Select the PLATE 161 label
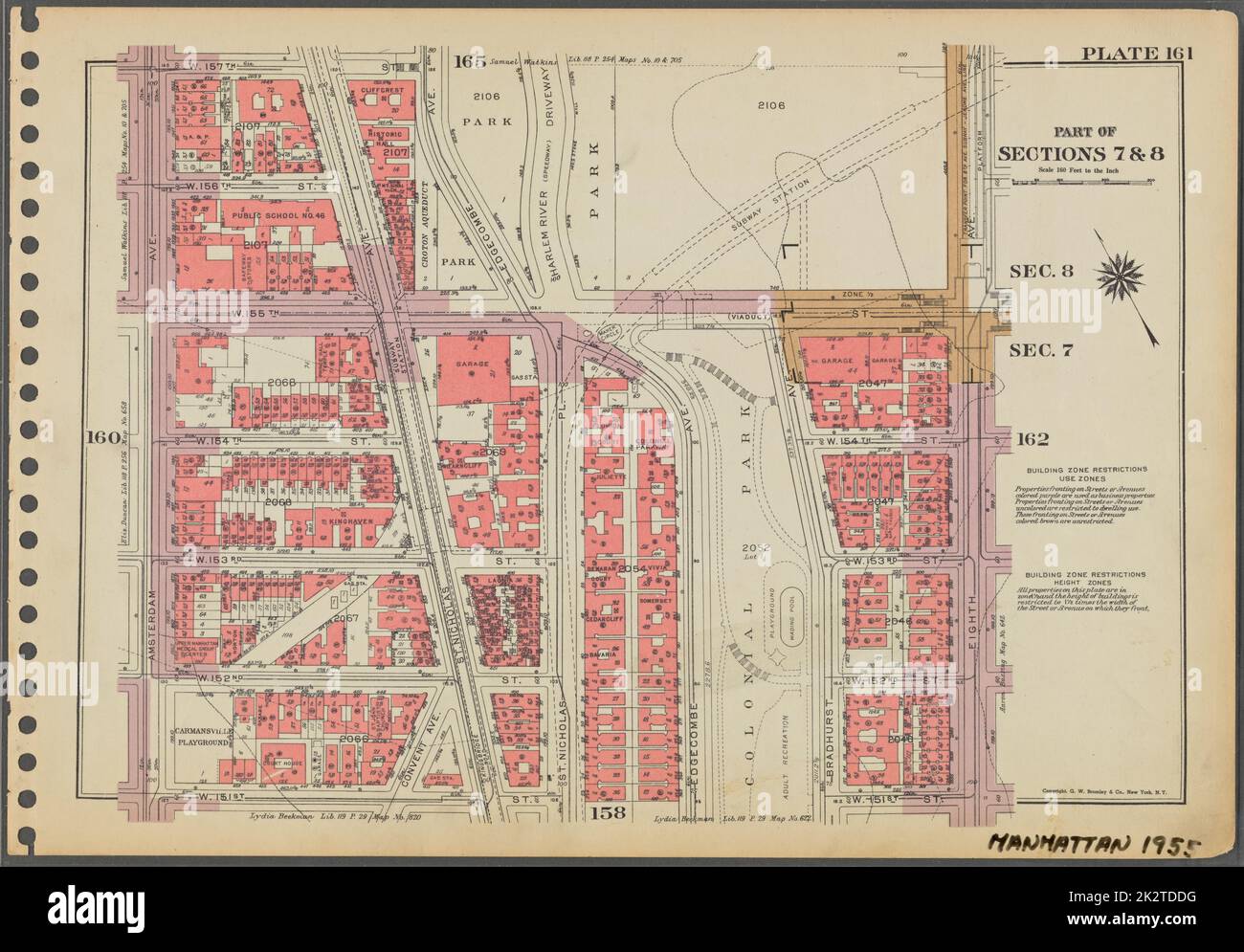The height and width of the screenshot is (952, 1244). [1137, 53]
